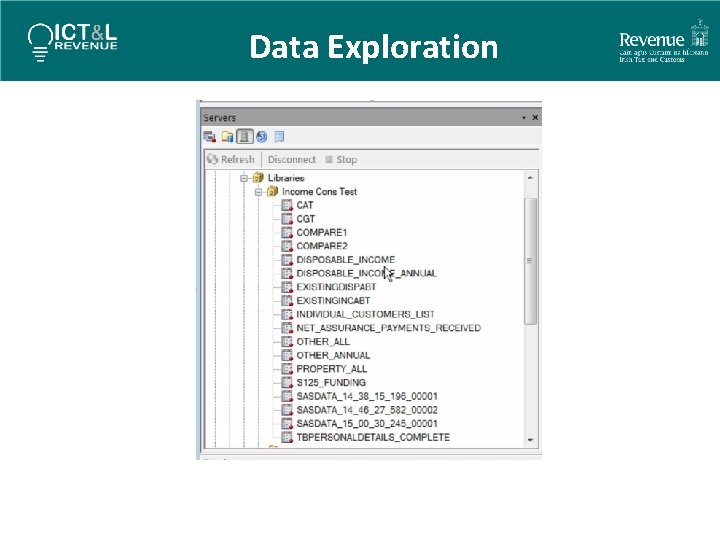Viewport: 720px width, 540px height.
Task: Select the OTHER_ANNUAL table
Action: (333, 355)
